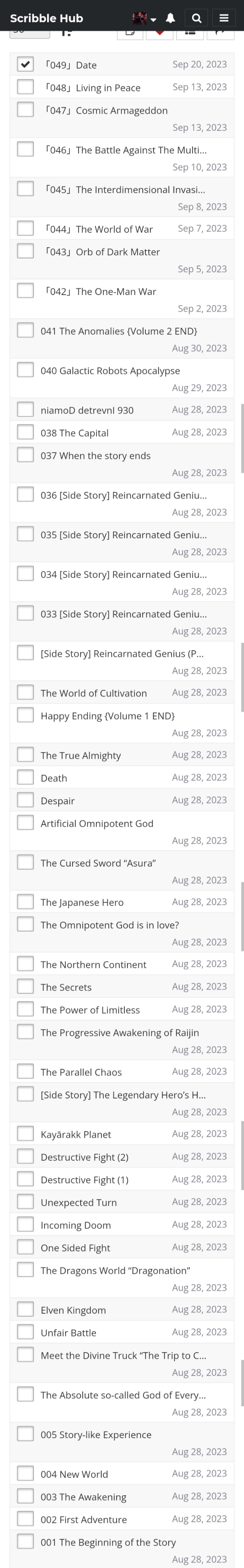This screenshot has height=1568, width=244.
Task: Click the share arrow icon
Action: click(220, 32)
